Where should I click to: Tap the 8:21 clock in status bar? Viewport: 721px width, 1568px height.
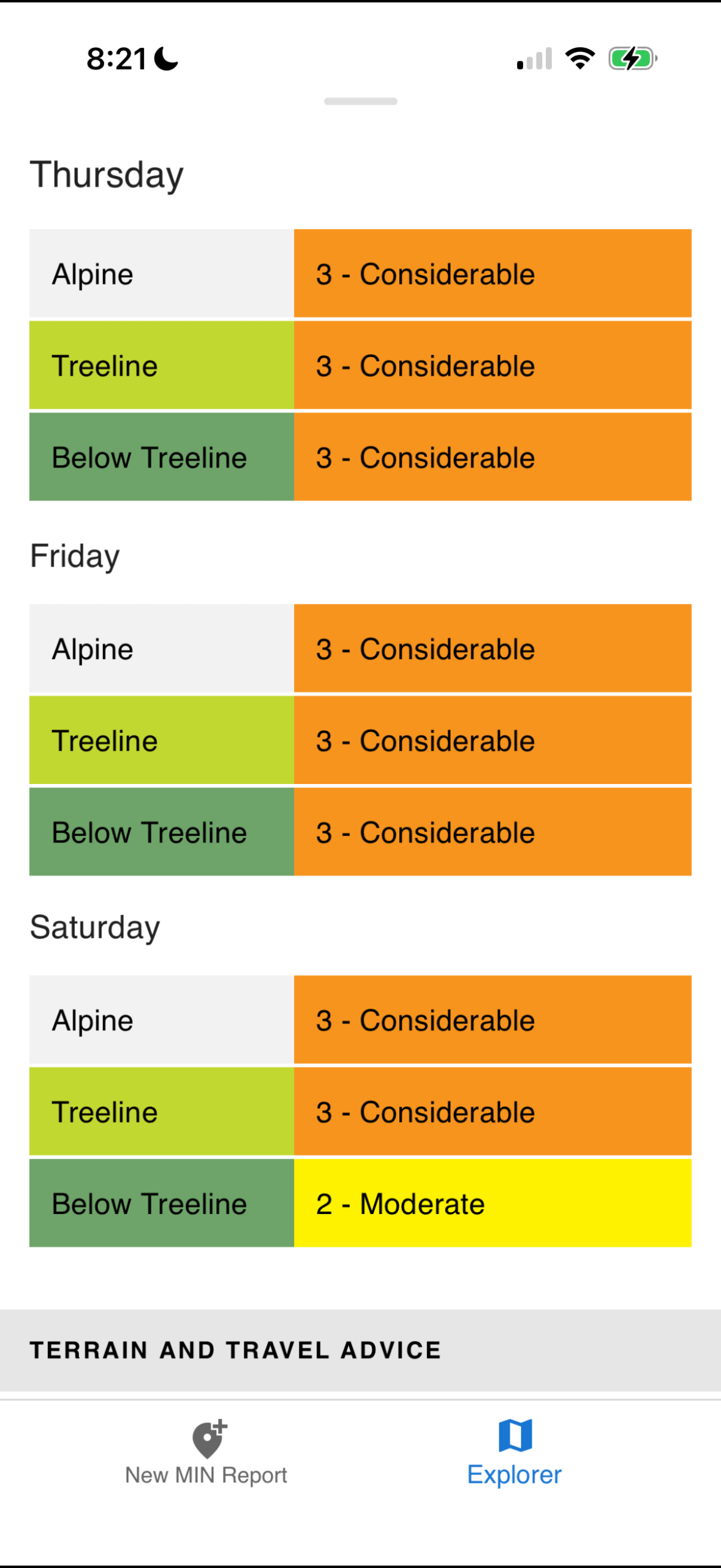coord(116,59)
